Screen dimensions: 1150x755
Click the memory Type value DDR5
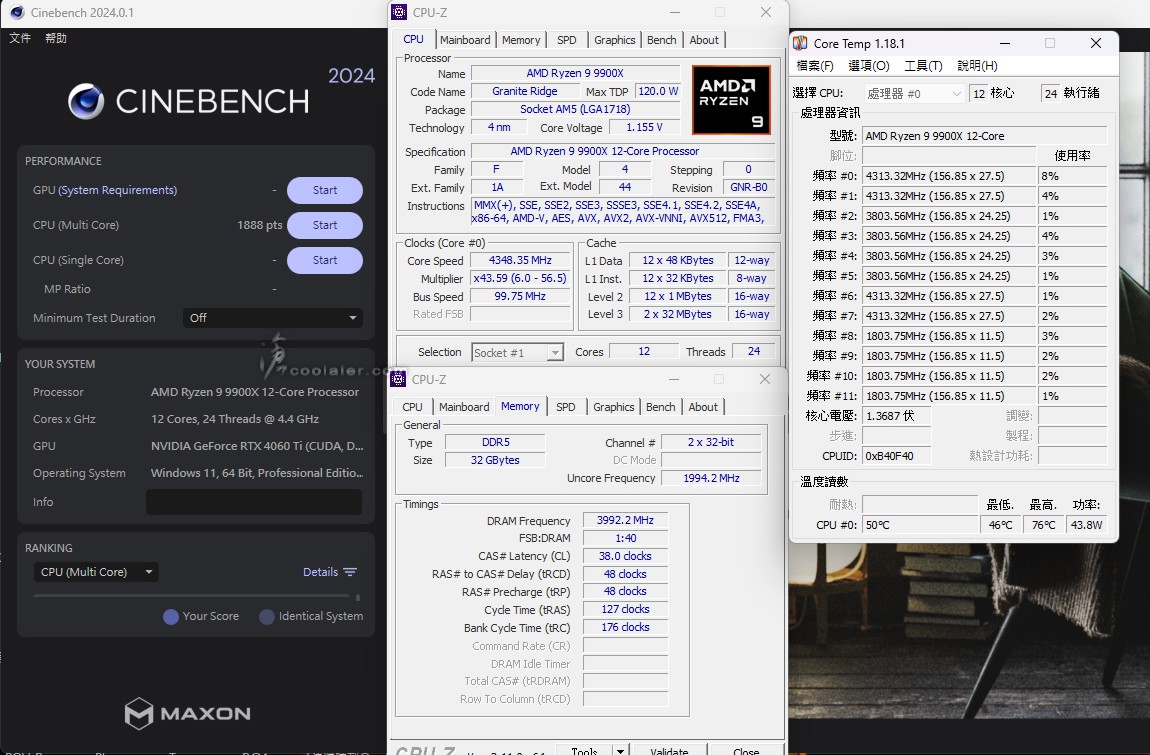click(495, 442)
